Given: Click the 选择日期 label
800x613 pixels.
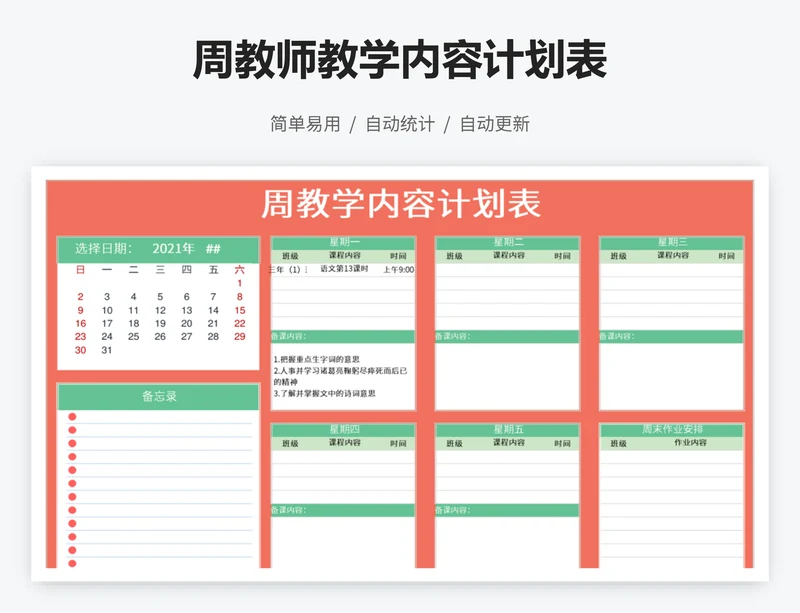Looking at the screenshot, I should tap(104, 249).
